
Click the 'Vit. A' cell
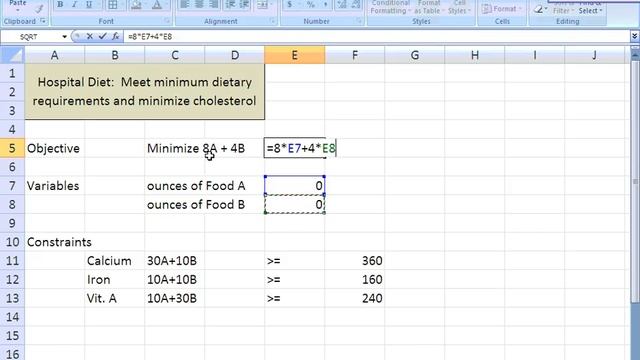[115, 298]
